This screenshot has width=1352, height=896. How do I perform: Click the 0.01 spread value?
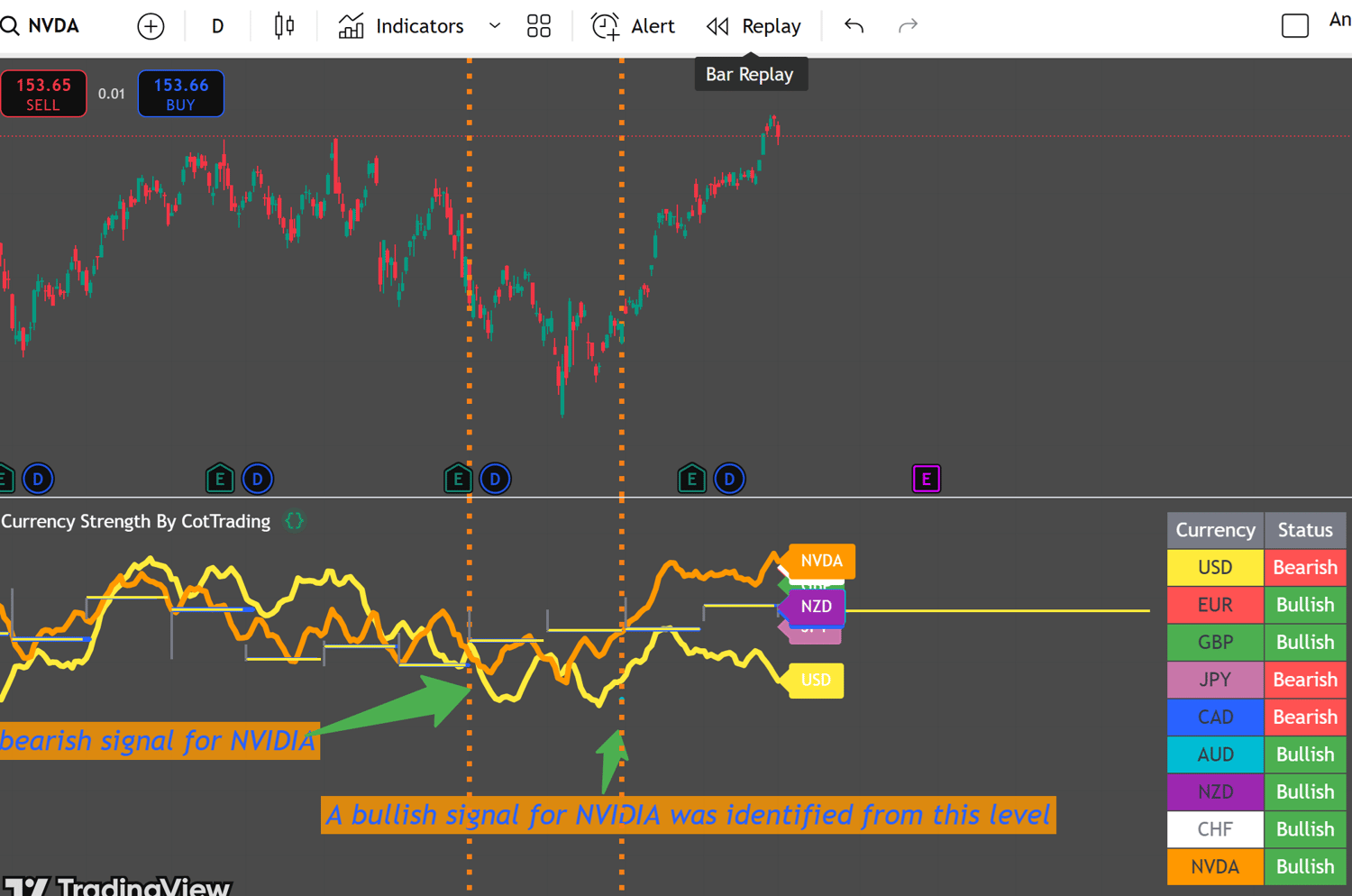112,94
